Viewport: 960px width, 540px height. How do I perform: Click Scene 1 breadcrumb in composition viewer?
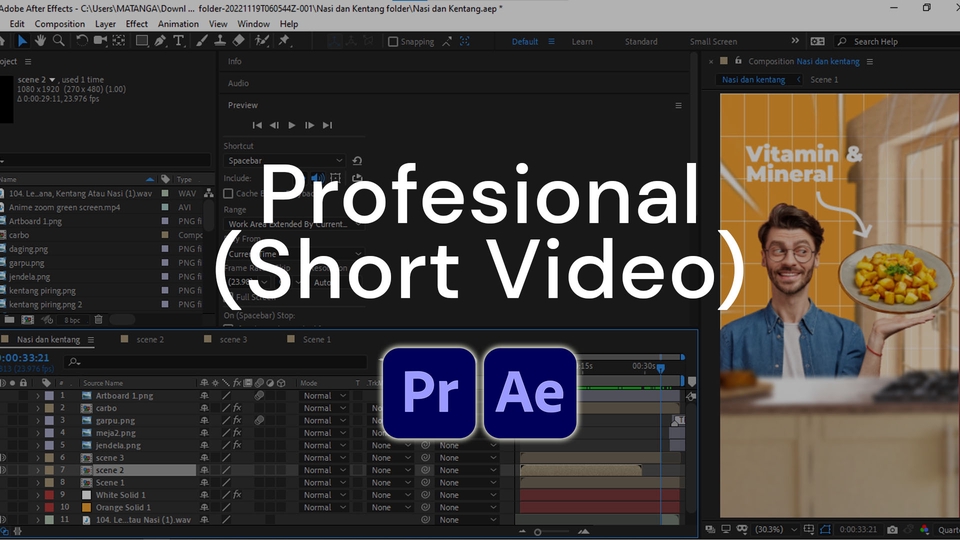point(824,80)
